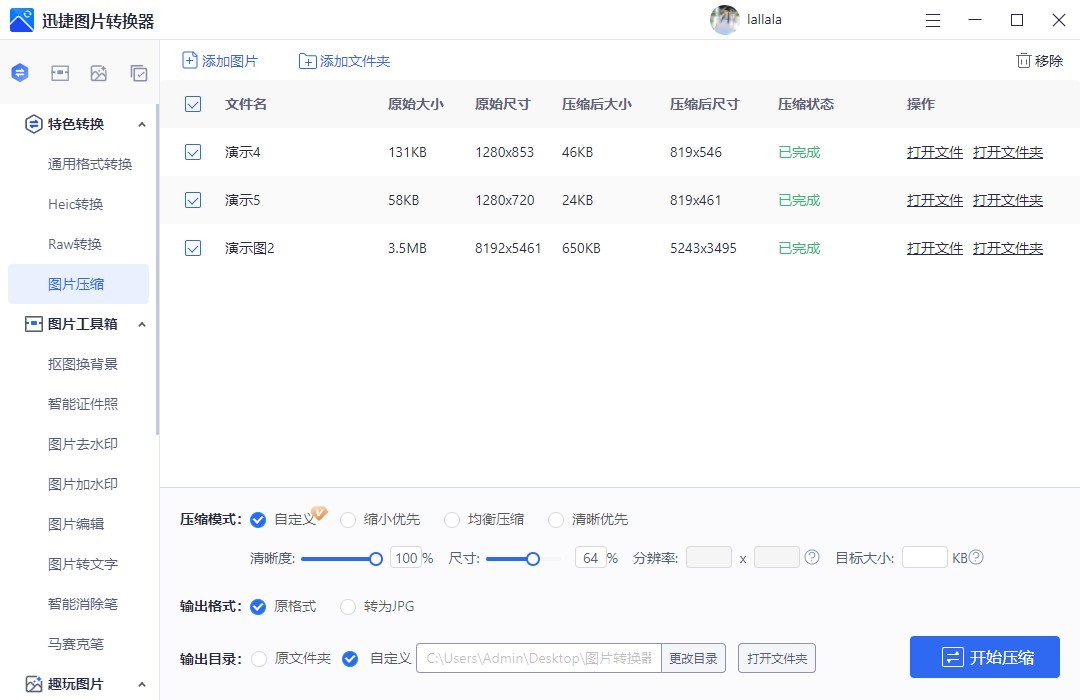Switch to the Heic转换 tab
The width and height of the screenshot is (1080, 700).
77,203
